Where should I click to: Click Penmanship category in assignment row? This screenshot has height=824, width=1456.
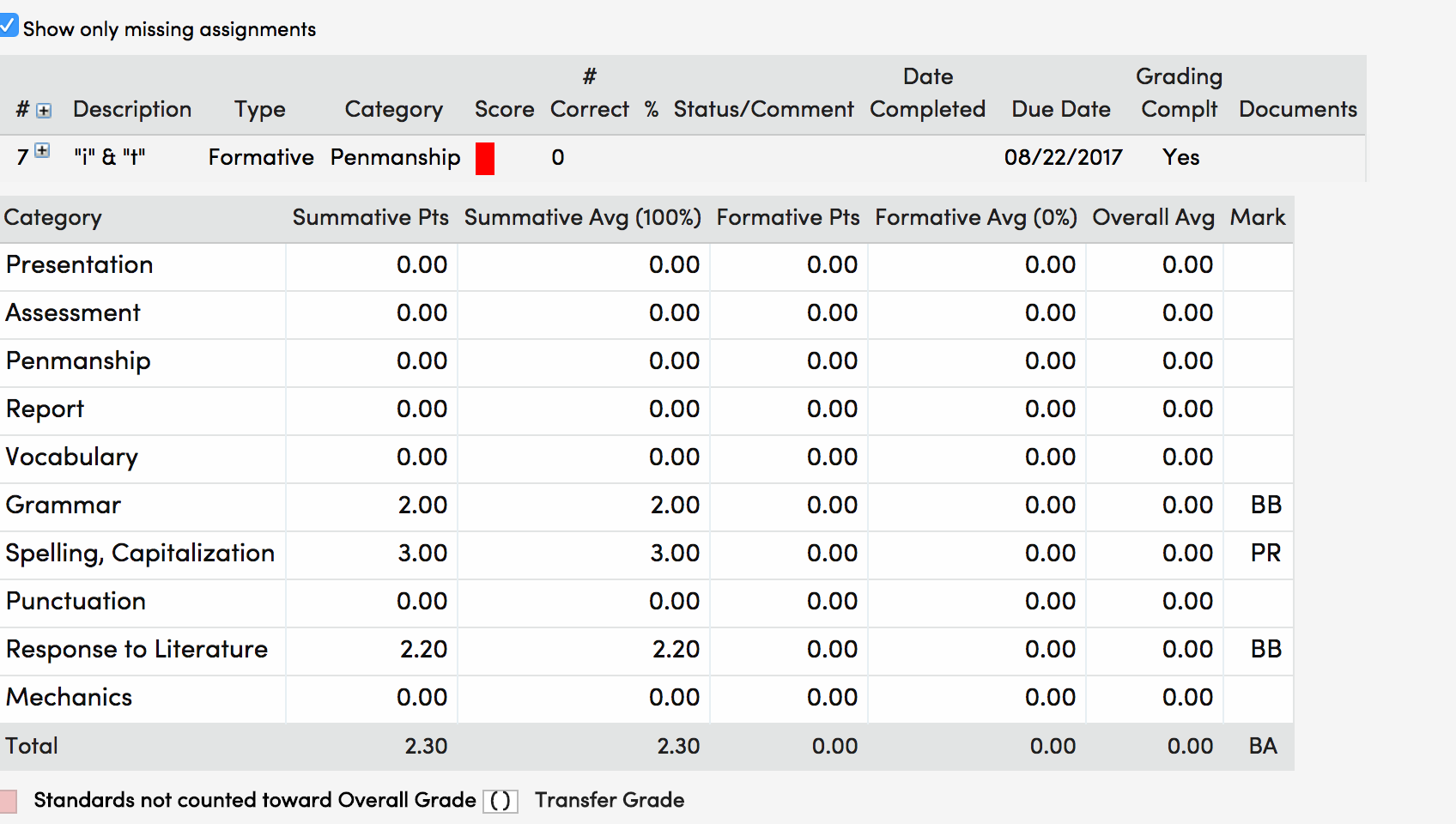(396, 157)
